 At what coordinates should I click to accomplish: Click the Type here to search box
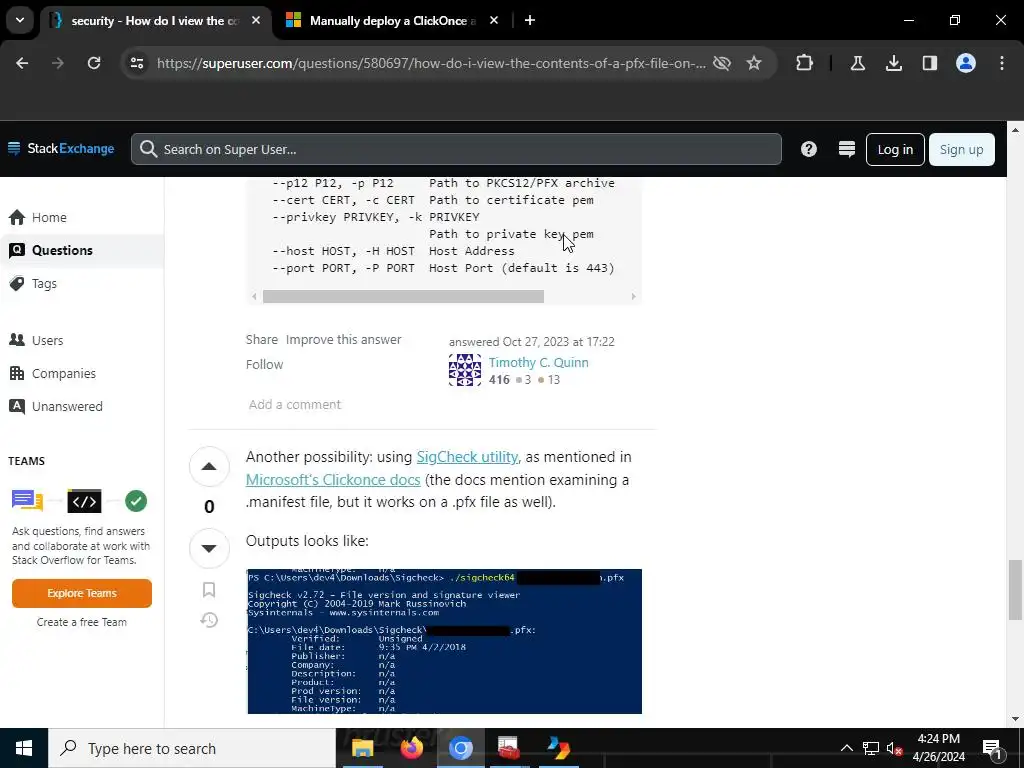(192, 748)
